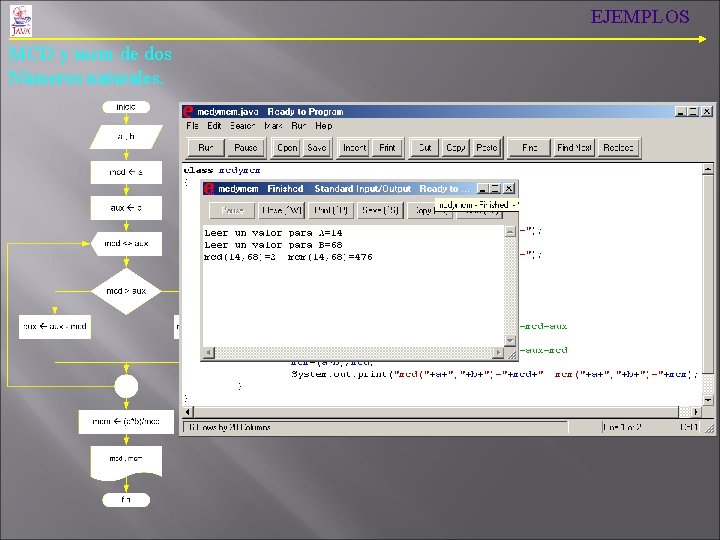720x540 pixels.
Task: Click the Ready to Program icon in the mcdymcm.java title bar
Action: 188,112
